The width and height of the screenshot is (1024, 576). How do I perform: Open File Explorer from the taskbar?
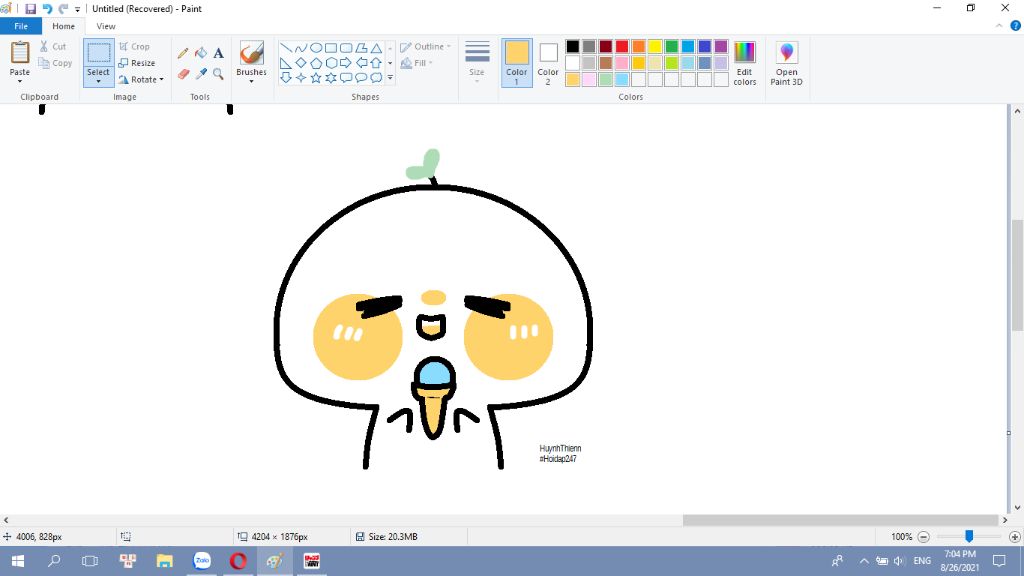tap(165, 561)
